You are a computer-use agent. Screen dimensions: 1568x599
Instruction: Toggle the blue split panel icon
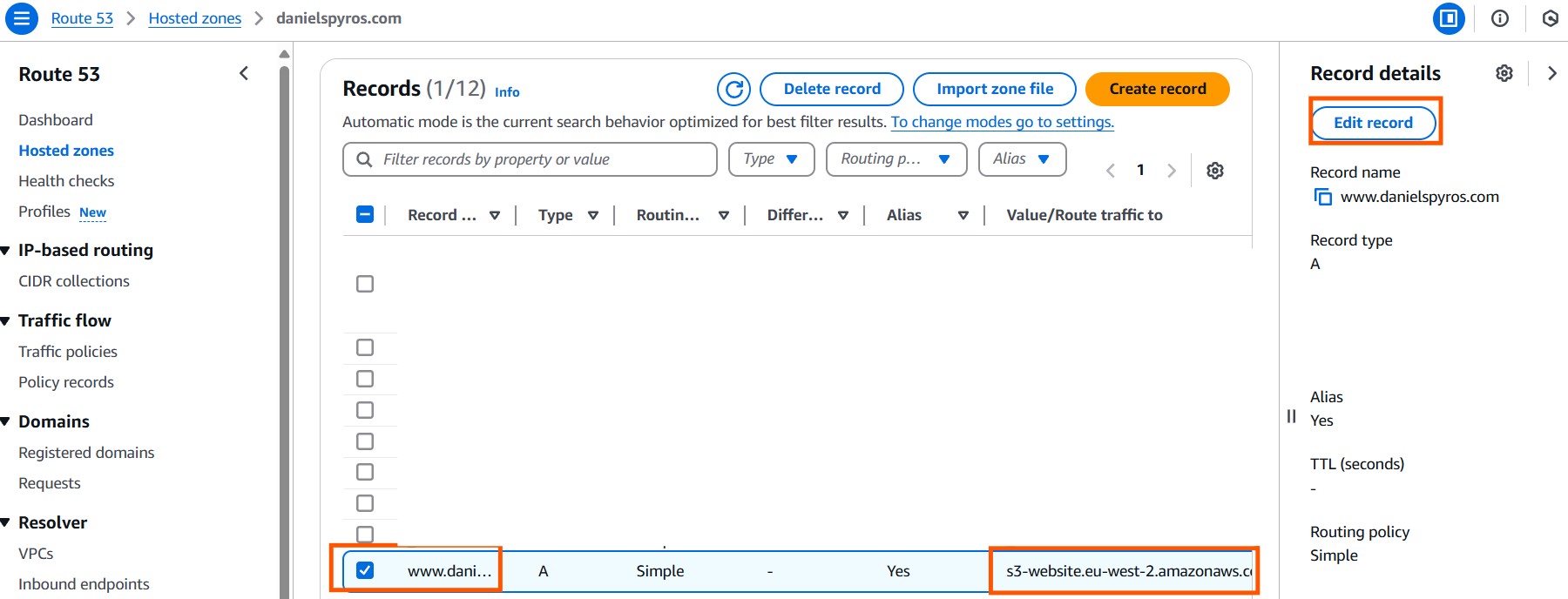[1450, 18]
